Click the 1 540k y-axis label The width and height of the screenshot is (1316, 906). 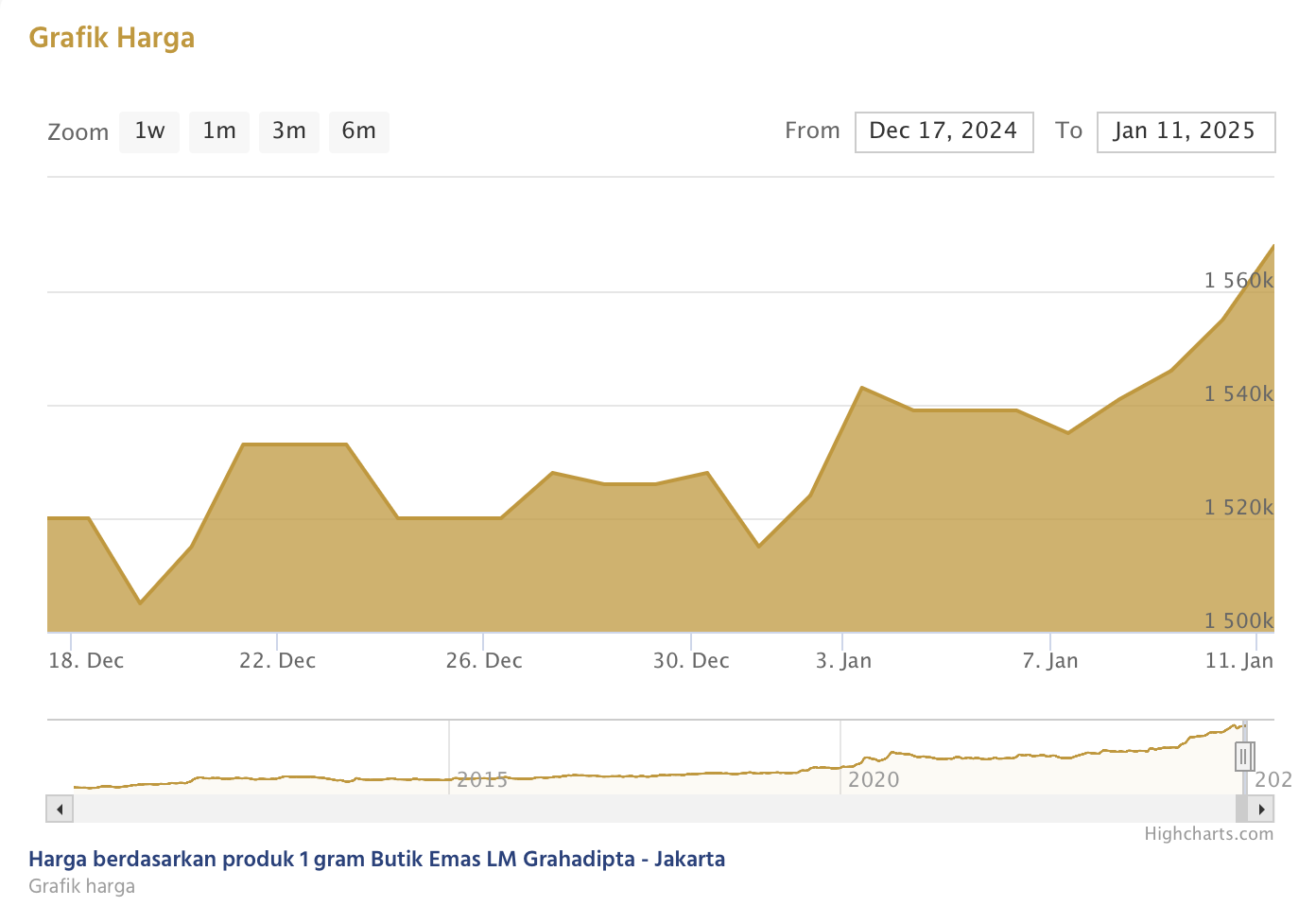pos(1238,393)
